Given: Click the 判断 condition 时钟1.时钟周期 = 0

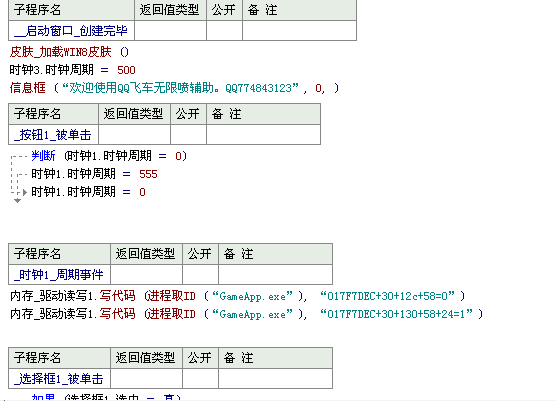Looking at the screenshot, I should 126,156.
